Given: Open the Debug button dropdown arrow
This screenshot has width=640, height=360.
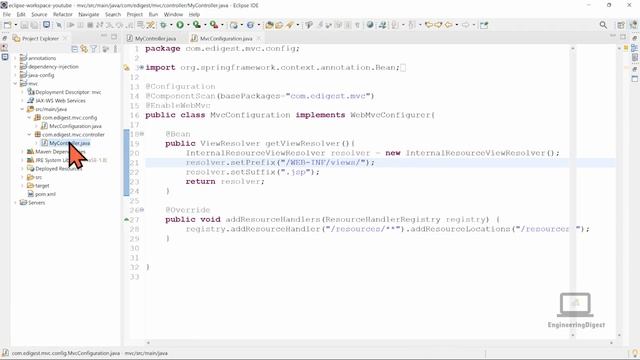Looking at the screenshot, I should [x=171, y=25].
